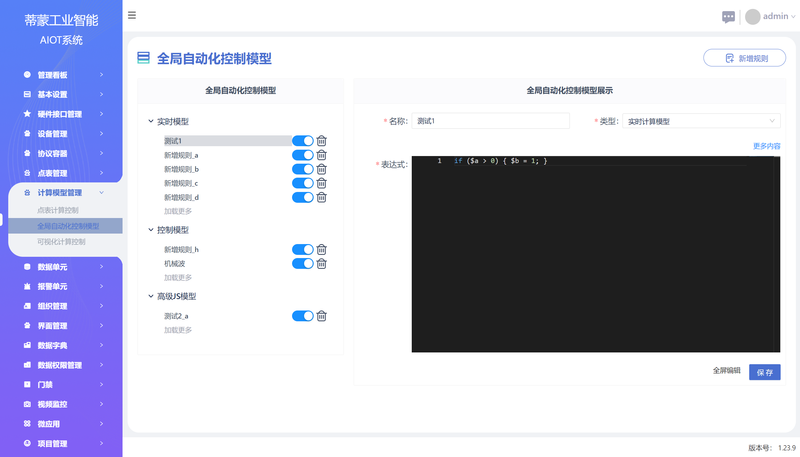Load more under 实时模型

178,211
